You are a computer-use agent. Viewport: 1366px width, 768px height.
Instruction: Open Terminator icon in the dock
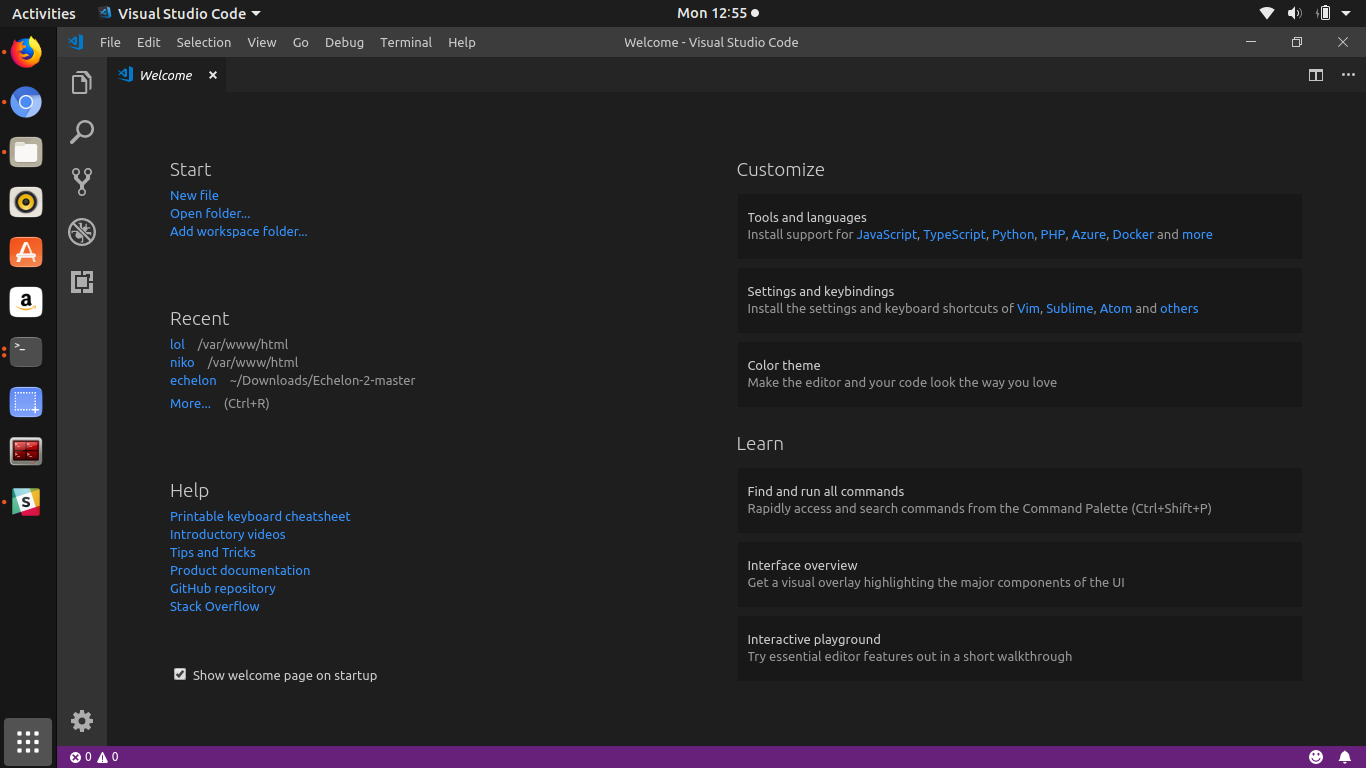[26, 452]
